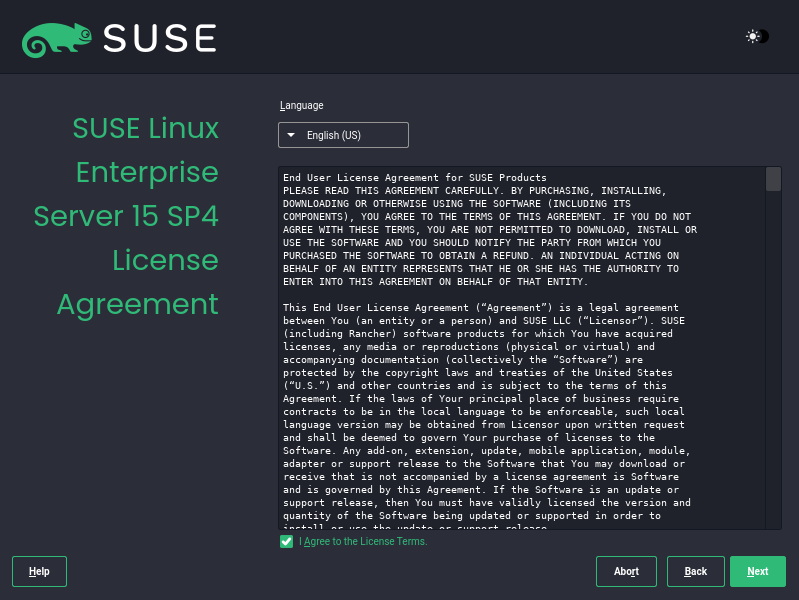The height and width of the screenshot is (600, 799).
Task: Toggle the light/dark theme switch icon
Action: tap(757, 37)
